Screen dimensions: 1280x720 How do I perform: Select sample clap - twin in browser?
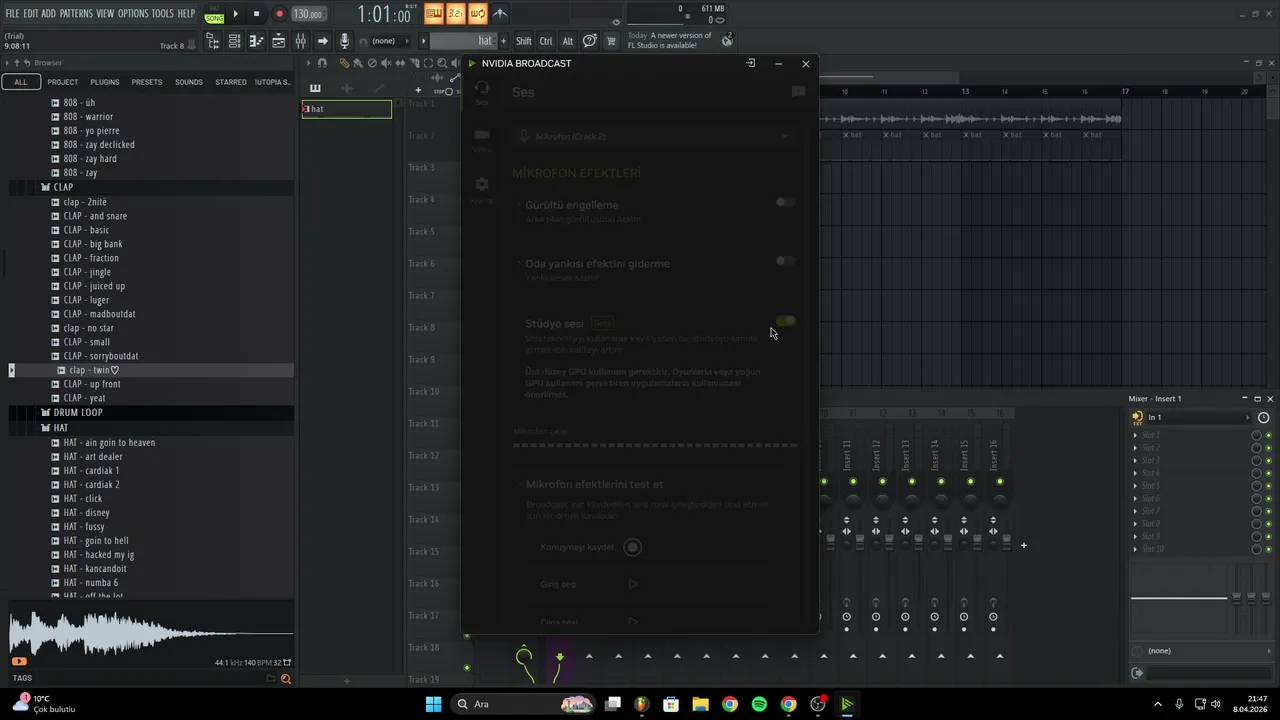click(x=94, y=370)
